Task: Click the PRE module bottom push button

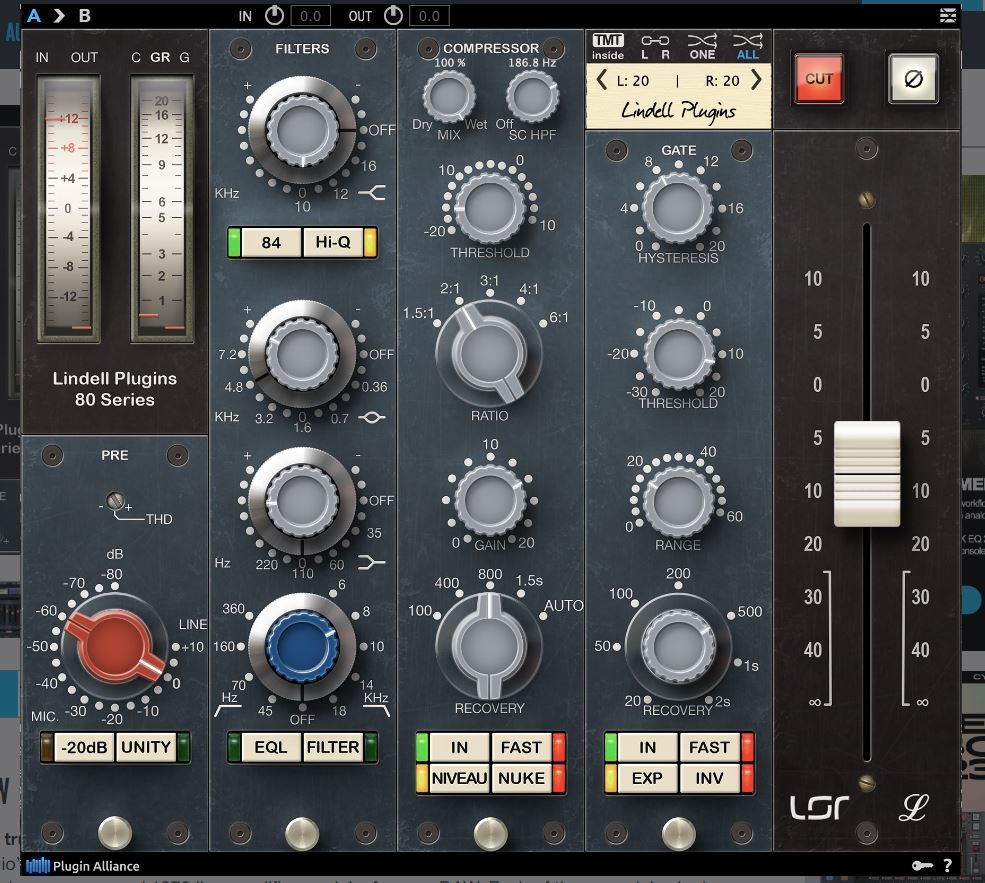Action: [x=115, y=833]
